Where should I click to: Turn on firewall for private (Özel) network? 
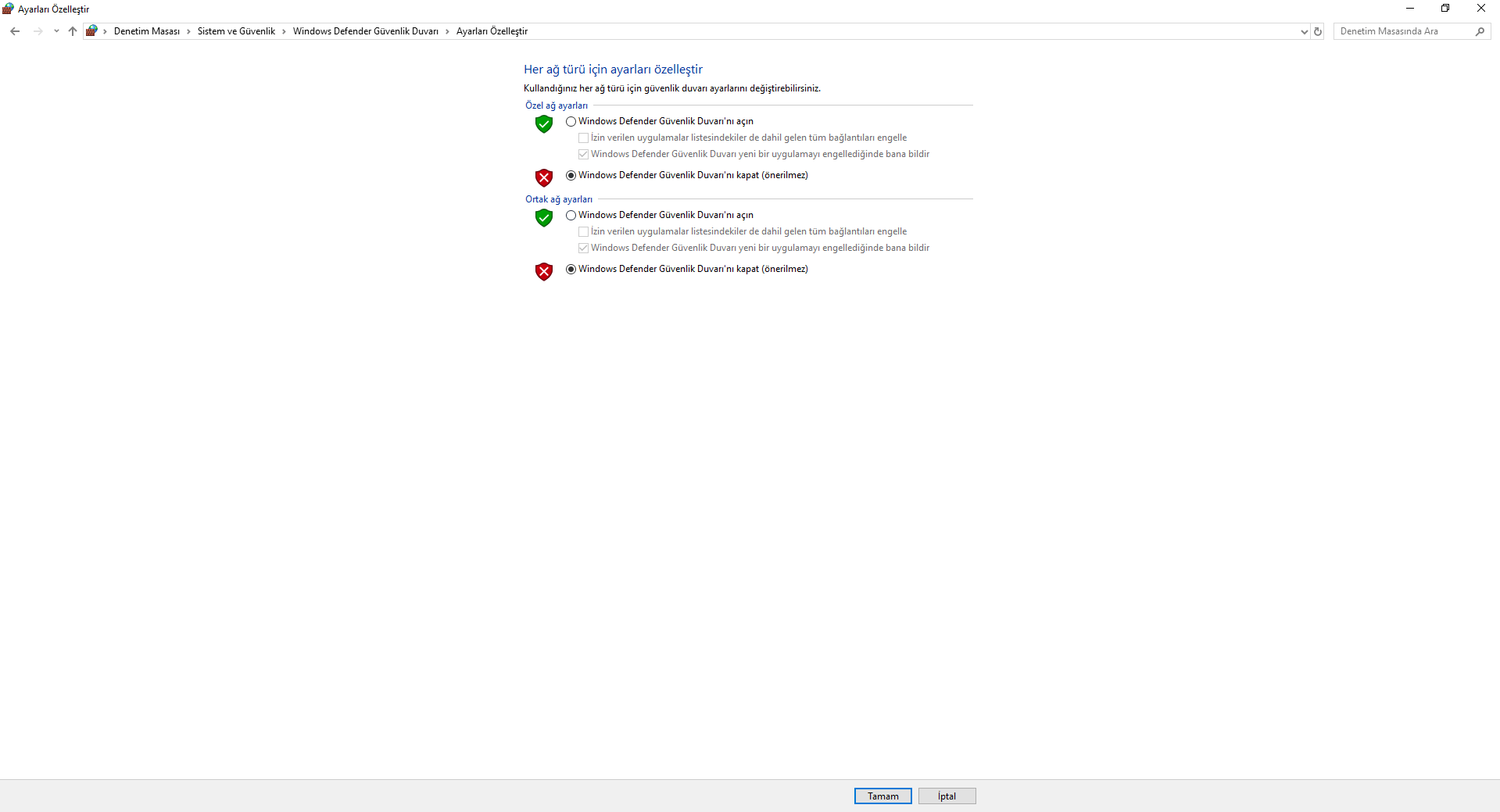coord(571,122)
